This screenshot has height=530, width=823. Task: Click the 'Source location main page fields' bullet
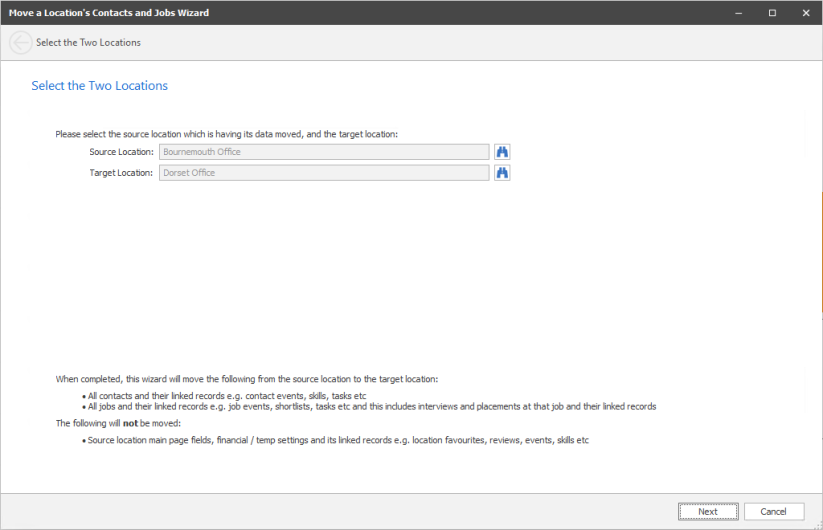pos(338,440)
